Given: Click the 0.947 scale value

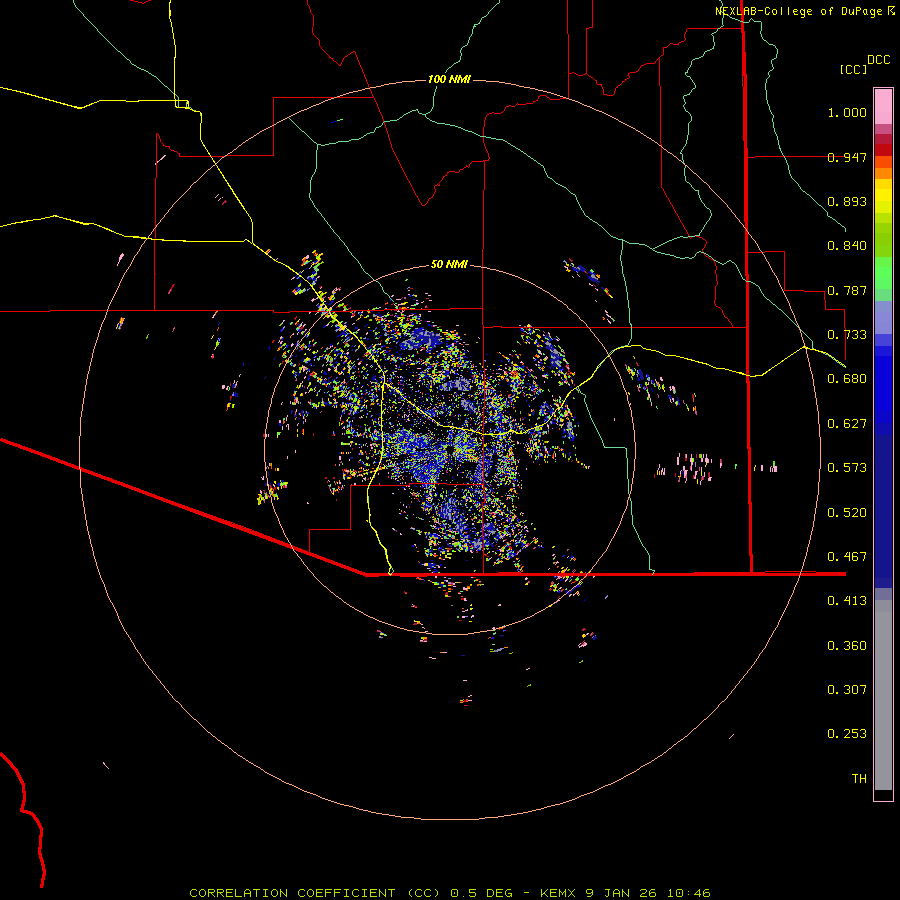Looking at the screenshot, I should pos(847,157).
